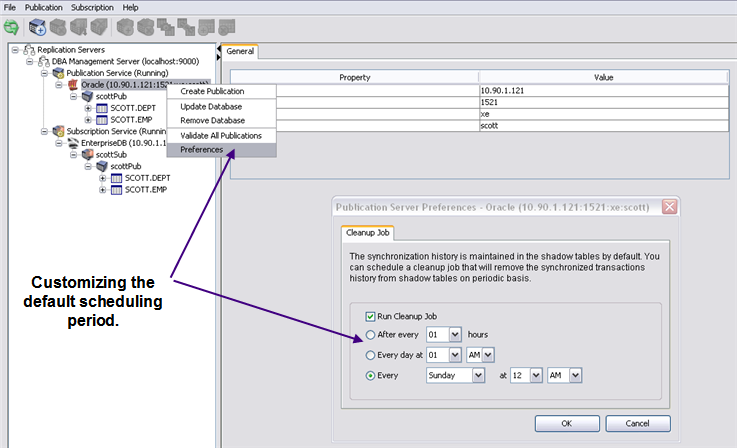
Task: Click the Value column header
Action: (x=604, y=77)
